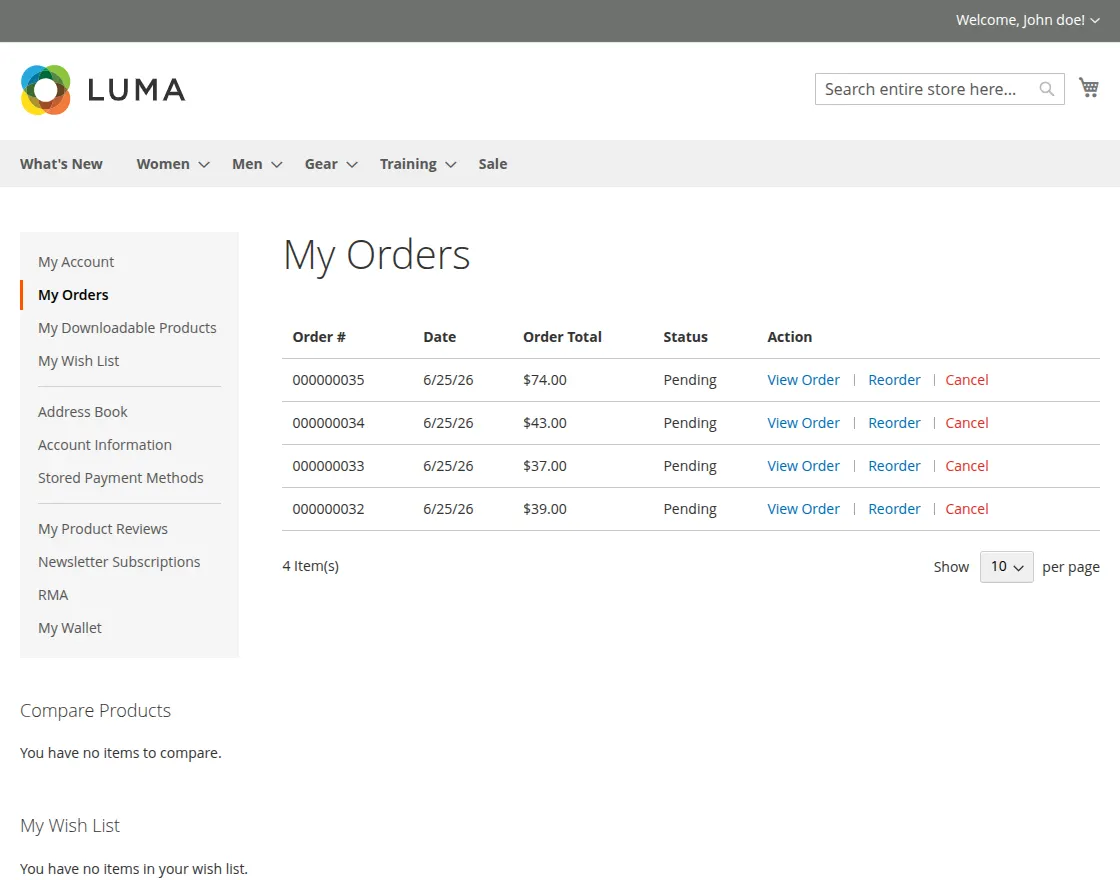Image resolution: width=1120 pixels, height=880 pixels.
Task: Expand the Training menu chevron
Action: [x=451, y=164]
